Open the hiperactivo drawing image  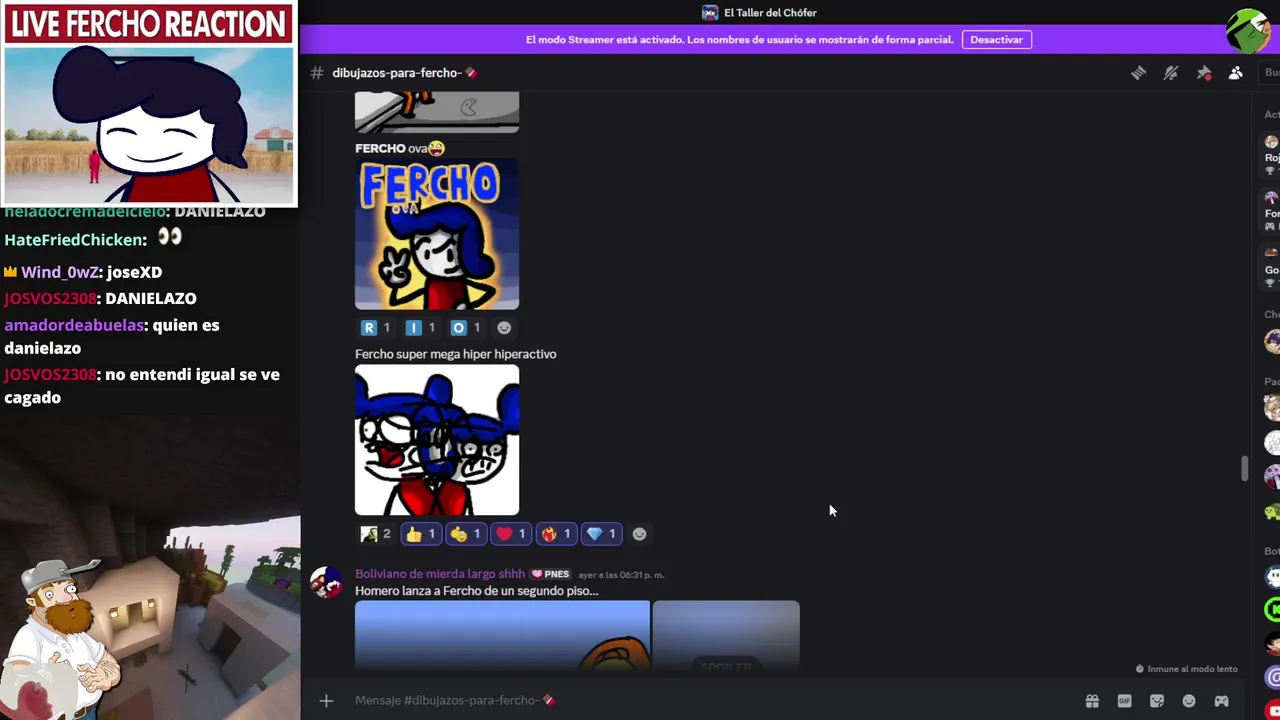pyautogui.click(x=437, y=440)
